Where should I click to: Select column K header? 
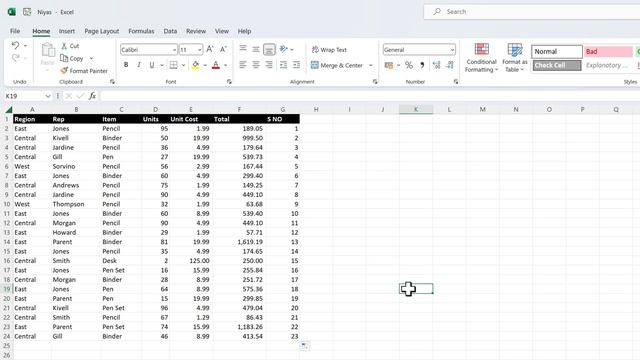pyautogui.click(x=416, y=109)
